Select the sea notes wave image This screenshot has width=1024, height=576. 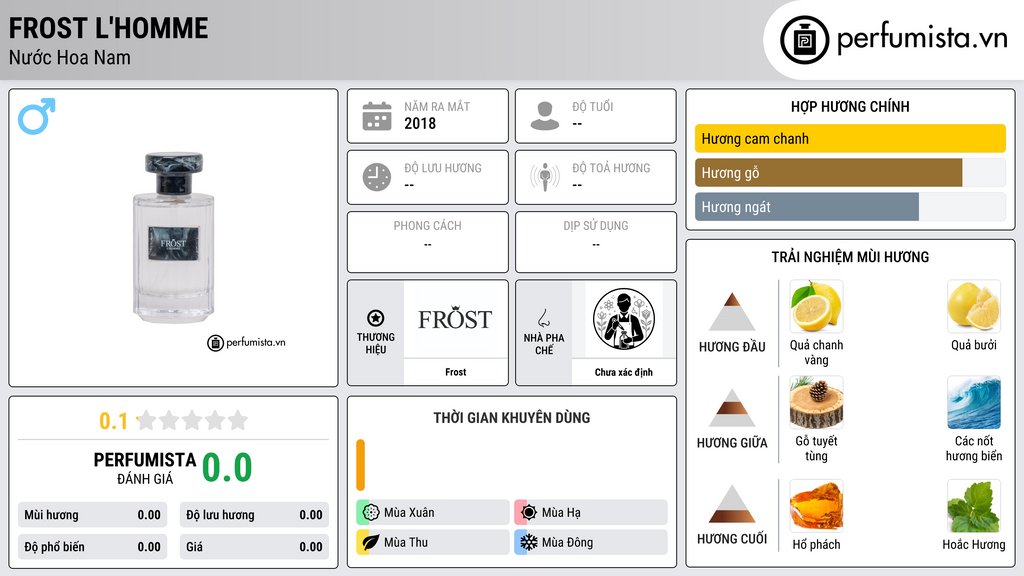point(974,402)
